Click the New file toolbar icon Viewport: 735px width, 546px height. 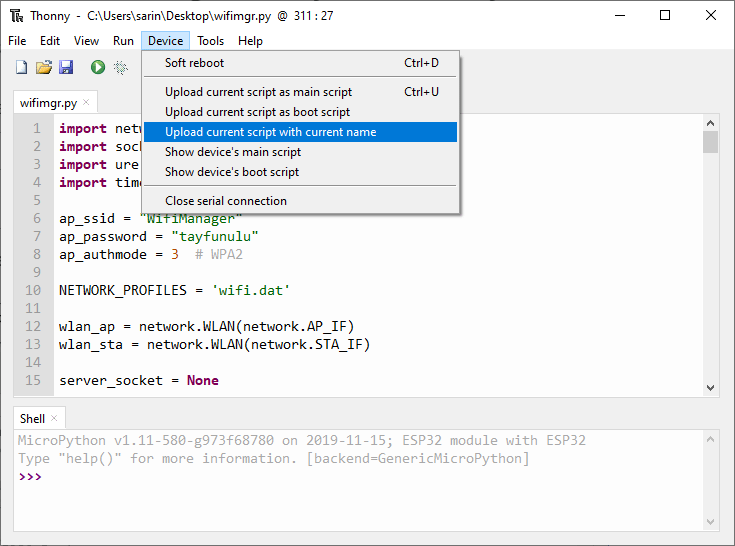21,67
